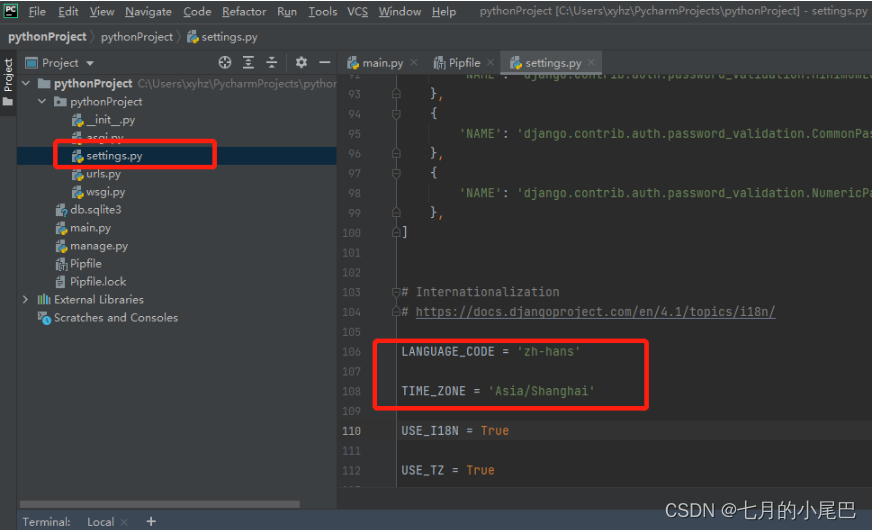Click the db.sqlite3 file icon
Screen dimensions: 872x530
(x=61, y=210)
